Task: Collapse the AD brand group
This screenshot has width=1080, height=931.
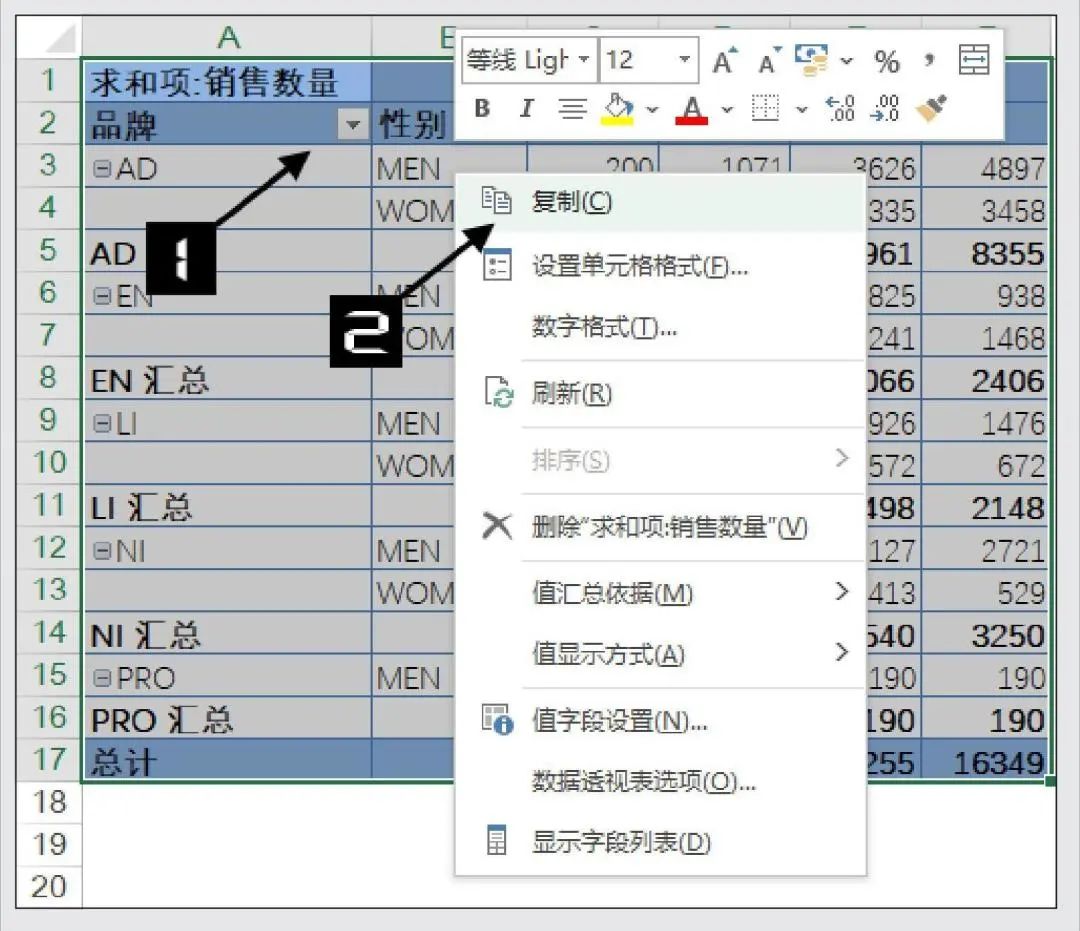Action: coord(101,169)
